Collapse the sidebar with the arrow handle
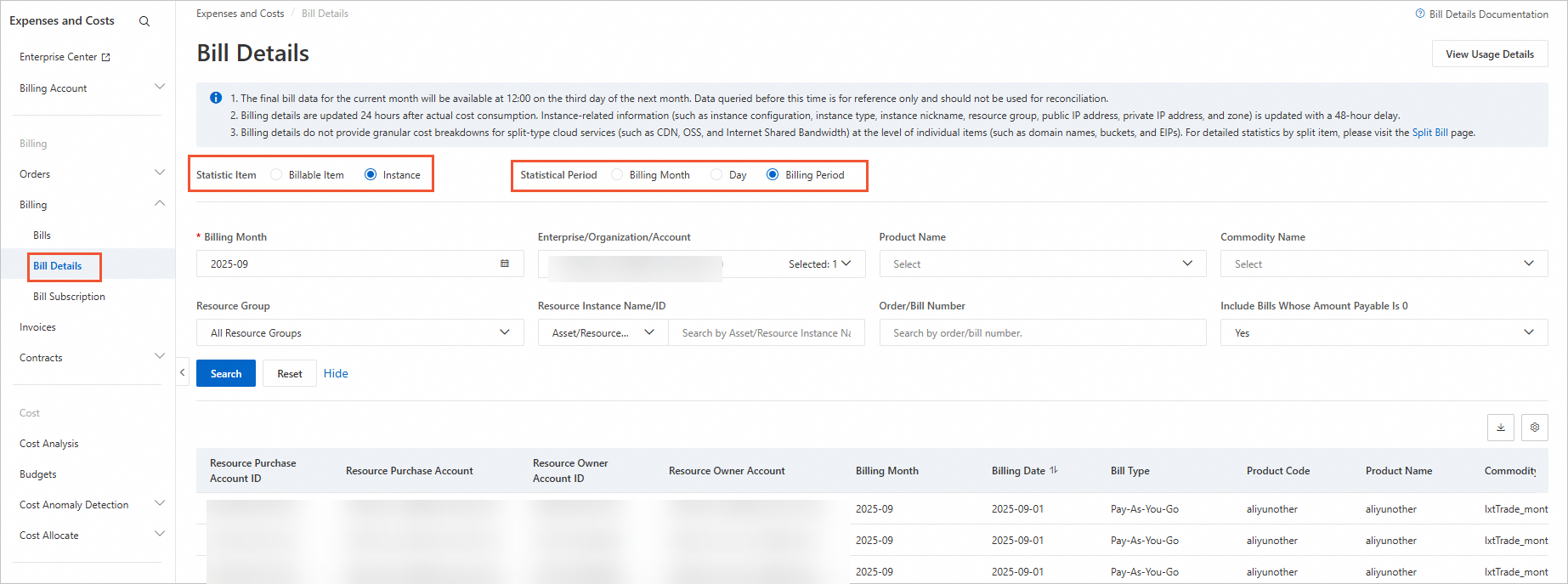The height and width of the screenshot is (584, 1568). (x=182, y=372)
